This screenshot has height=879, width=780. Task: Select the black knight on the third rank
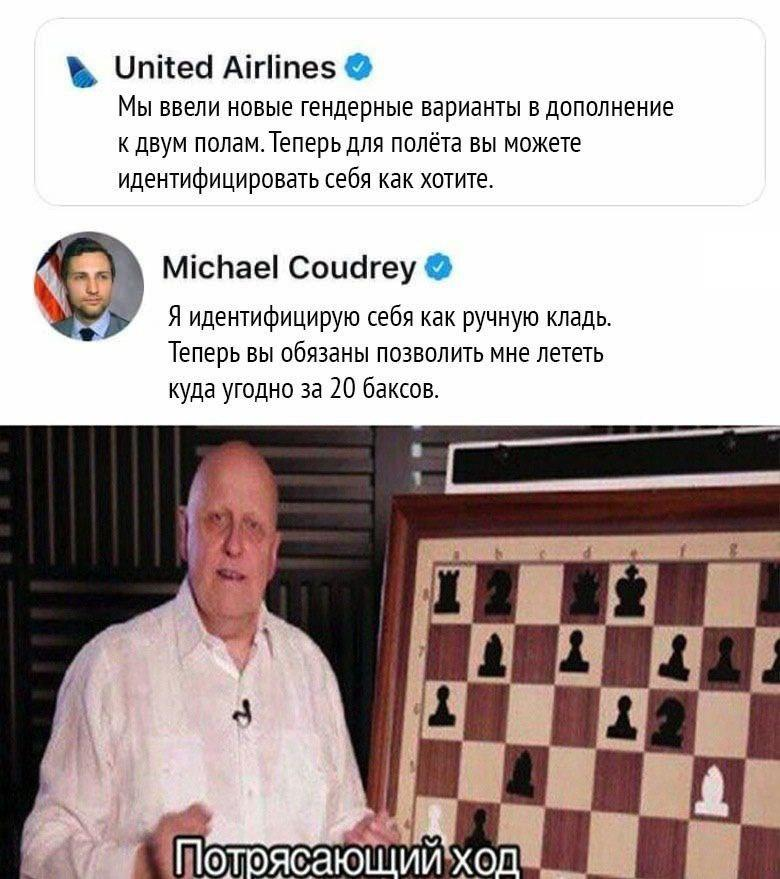coord(669,722)
